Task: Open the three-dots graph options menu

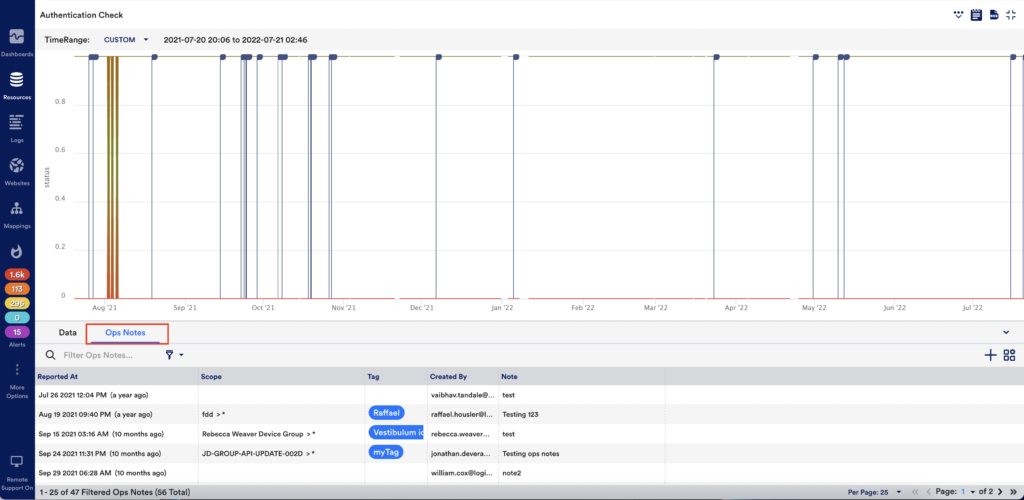Action: click(x=959, y=14)
